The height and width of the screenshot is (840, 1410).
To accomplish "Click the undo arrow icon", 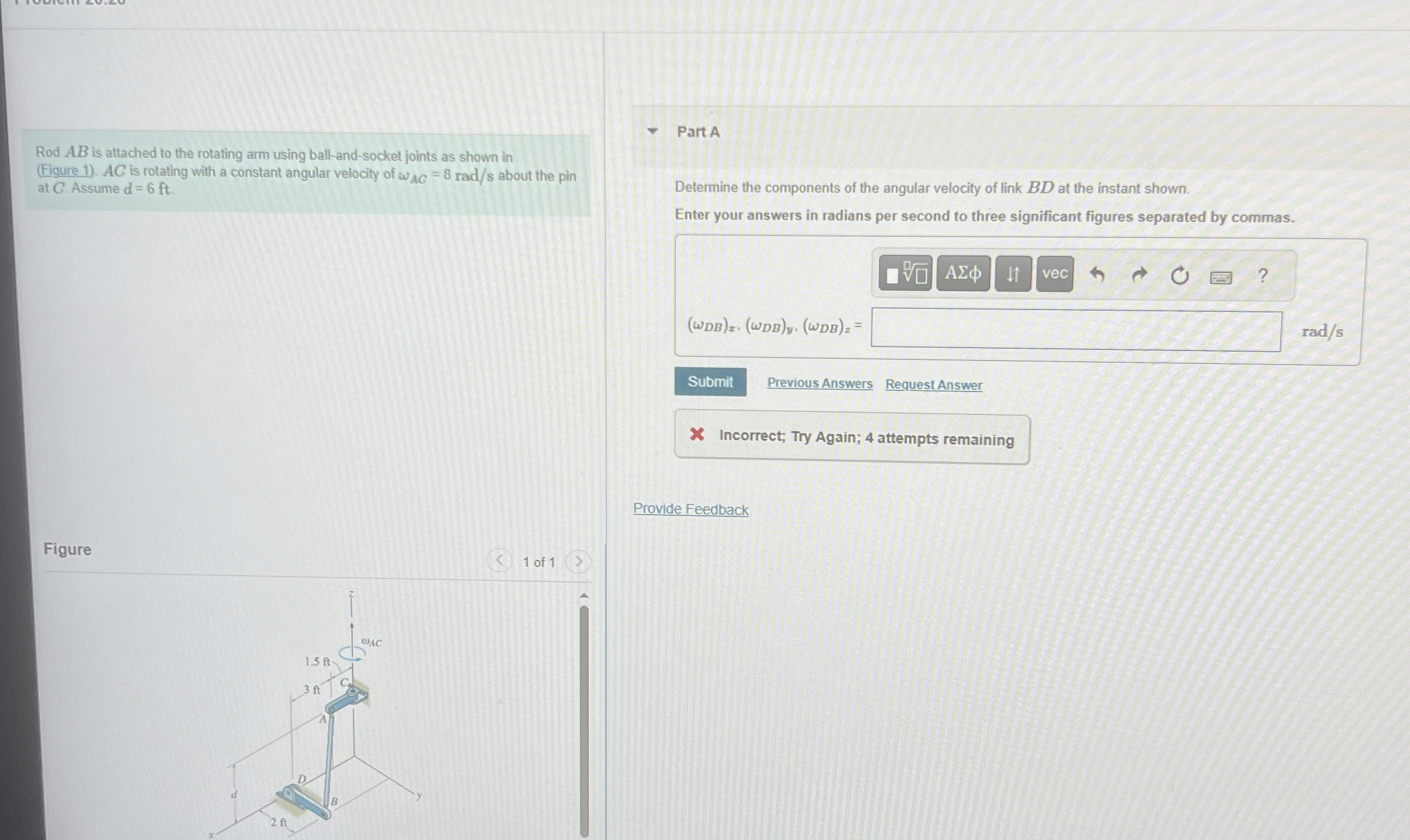I will [1097, 274].
